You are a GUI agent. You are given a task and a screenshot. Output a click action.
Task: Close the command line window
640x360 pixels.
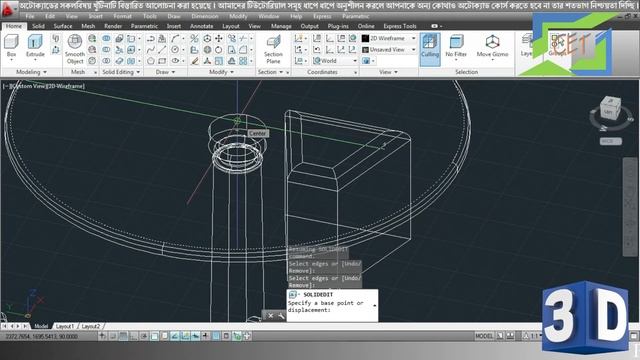[x=271, y=316]
